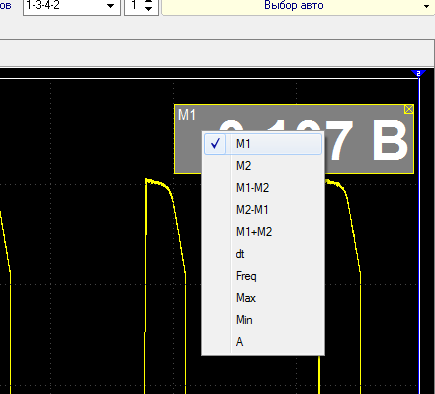Choose Max measurement option
The height and width of the screenshot is (394, 435).
coord(263,298)
